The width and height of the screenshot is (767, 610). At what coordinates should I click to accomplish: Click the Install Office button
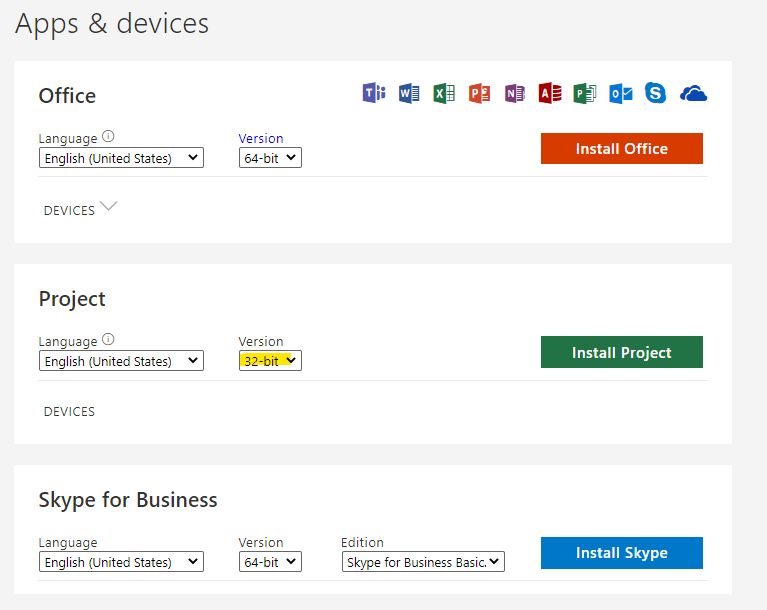point(622,149)
